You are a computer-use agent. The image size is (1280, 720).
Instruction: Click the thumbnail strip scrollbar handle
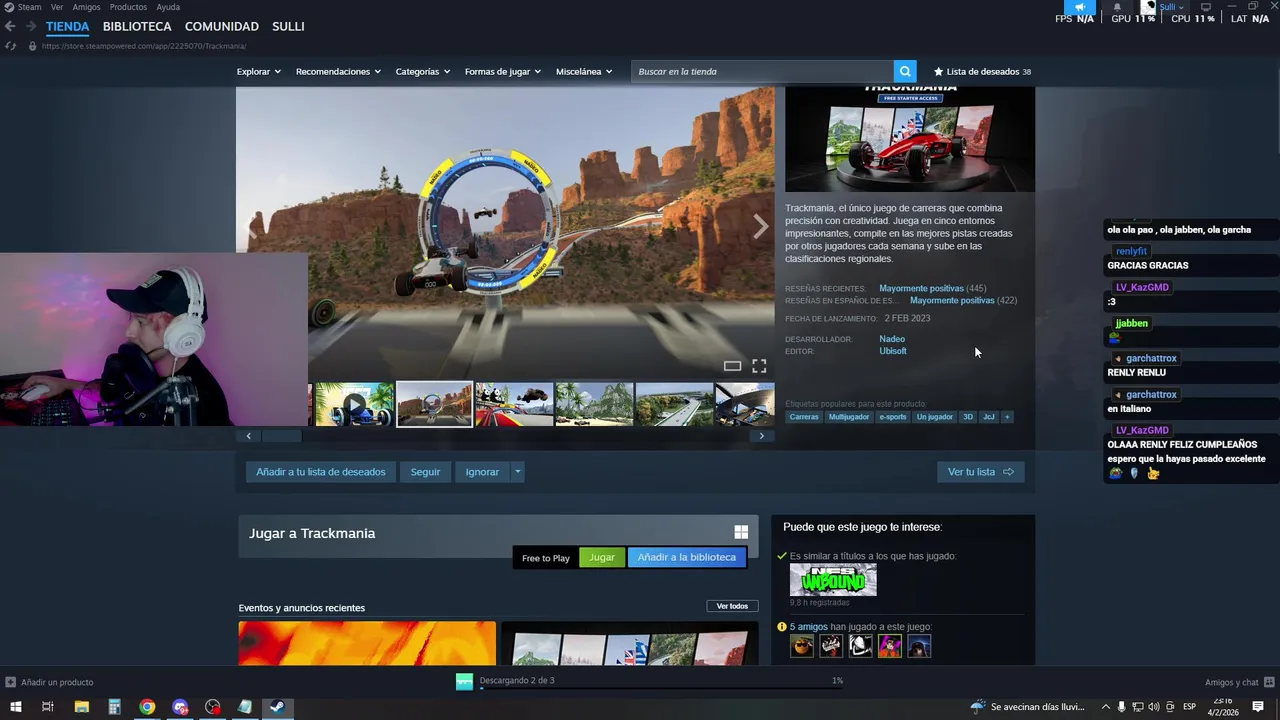click(x=281, y=436)
